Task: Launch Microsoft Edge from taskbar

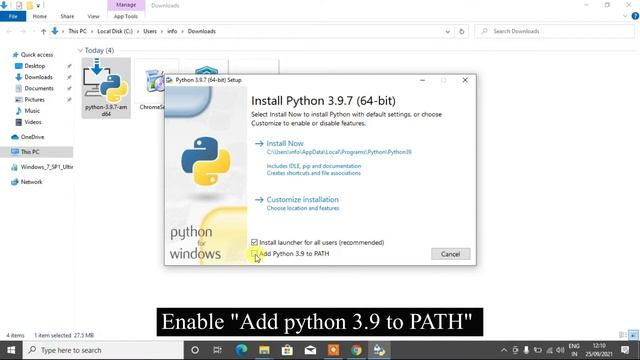Action: (241, 350)
